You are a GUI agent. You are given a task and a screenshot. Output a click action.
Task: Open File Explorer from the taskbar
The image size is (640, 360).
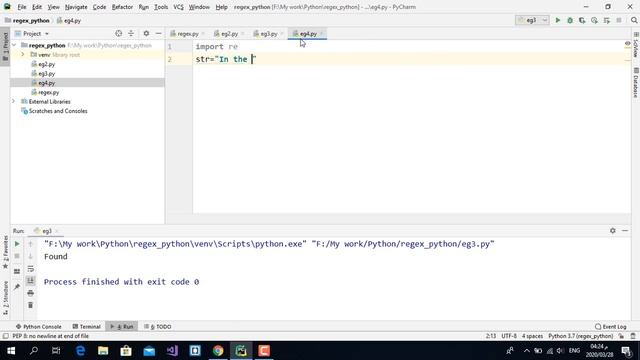(103, 351)
